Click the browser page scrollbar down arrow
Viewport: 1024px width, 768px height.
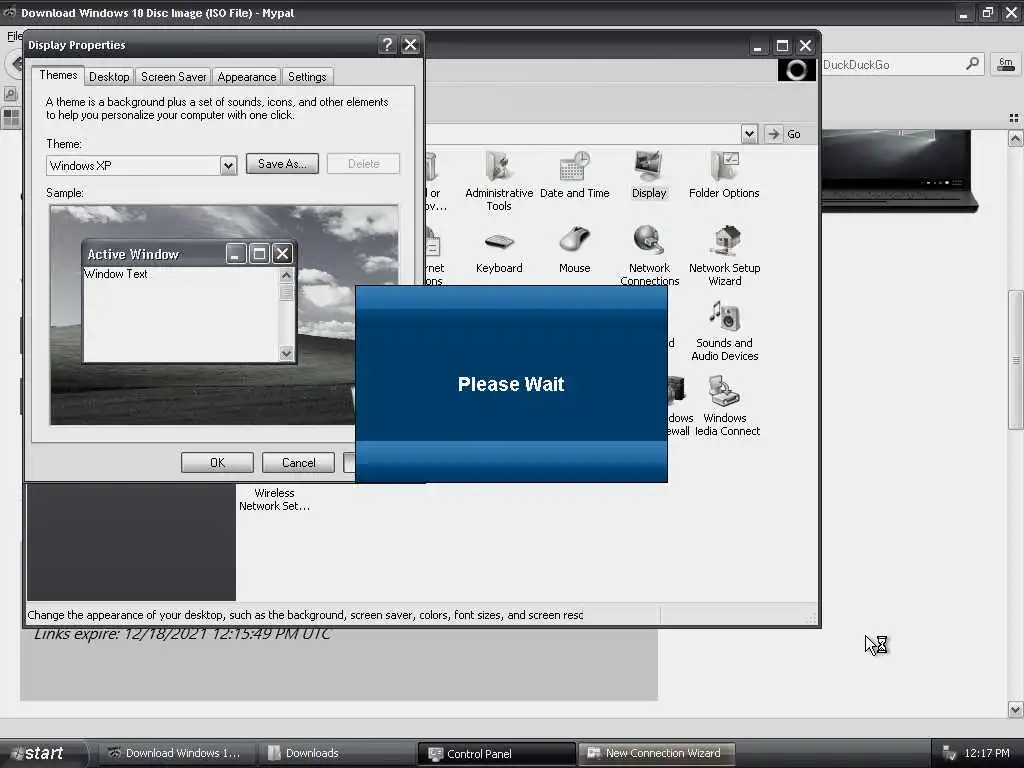pyautogui.click(x=1015, y=709)
